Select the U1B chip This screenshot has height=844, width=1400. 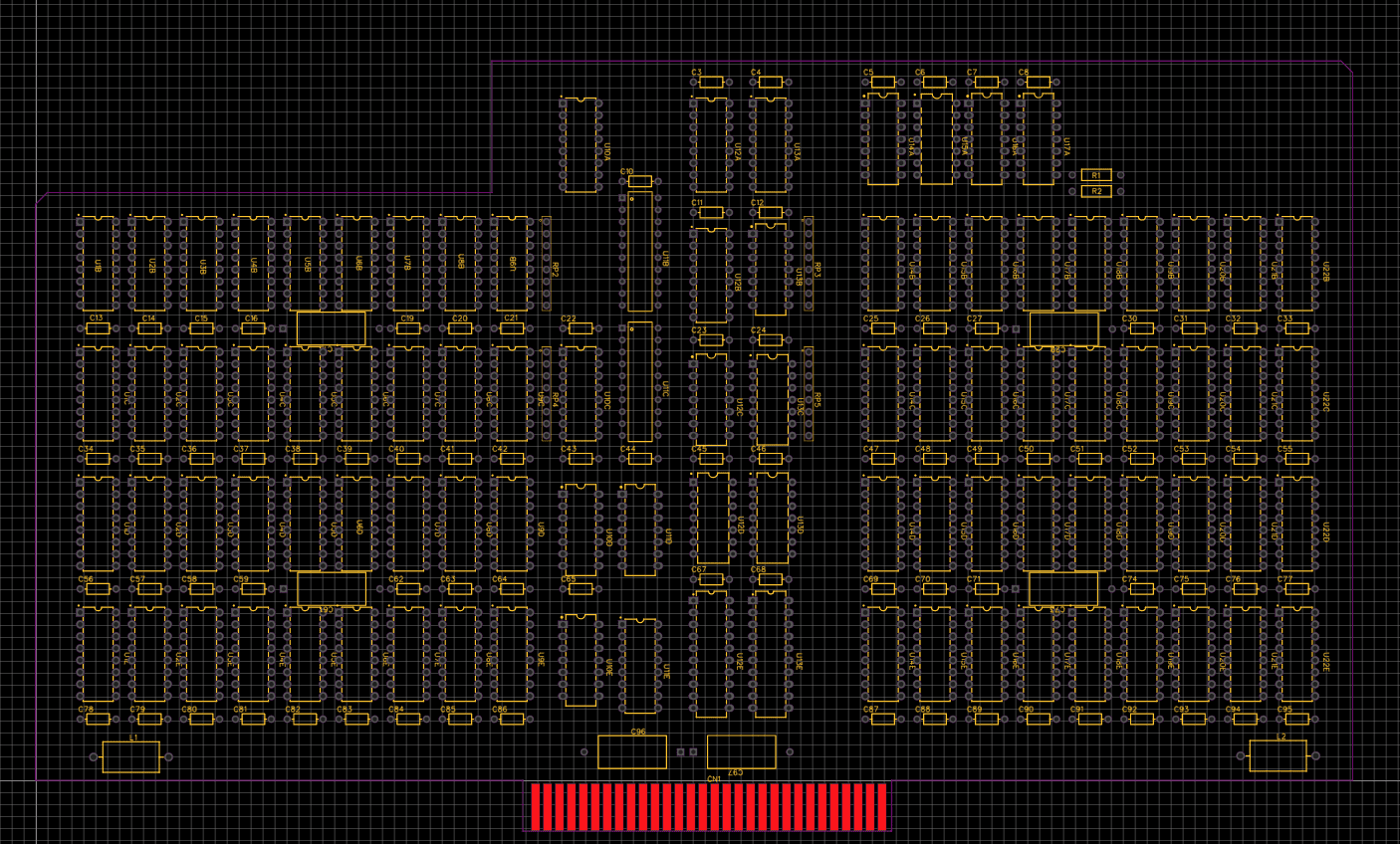coord(98,264)
